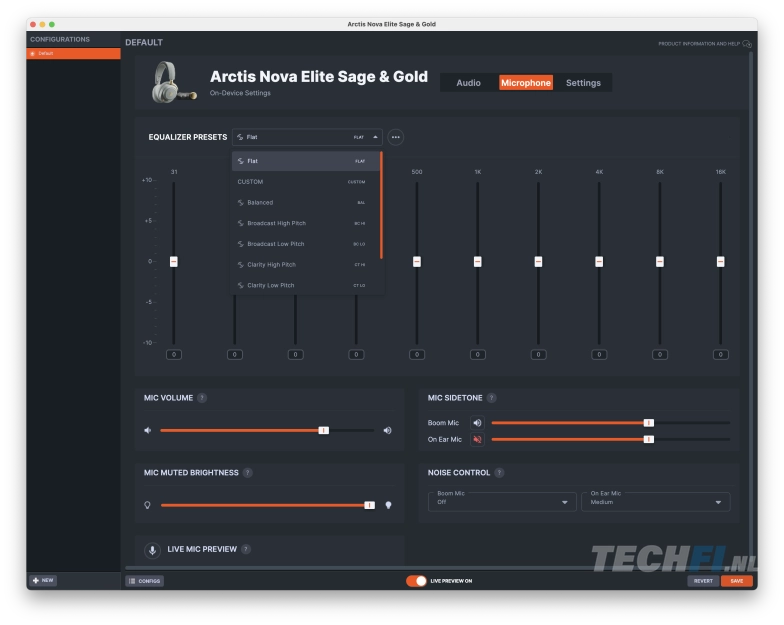784x625 pixels.
Task: Click the 8K equalizer slider handle
Action: coord(660,262)
